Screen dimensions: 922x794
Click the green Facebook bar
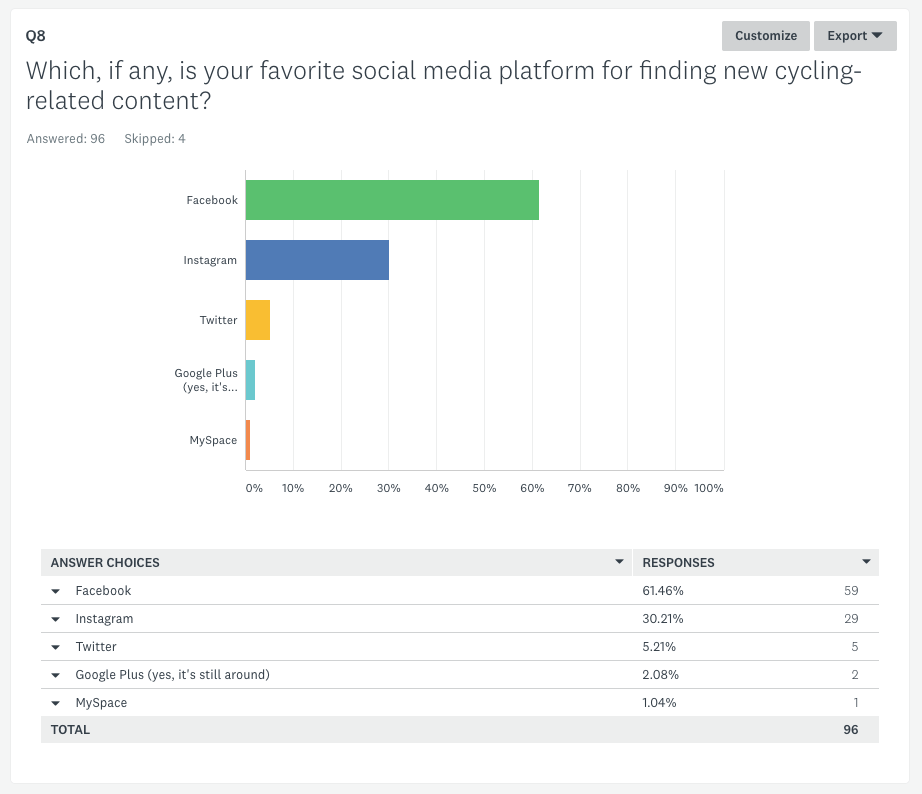[392, 200]
